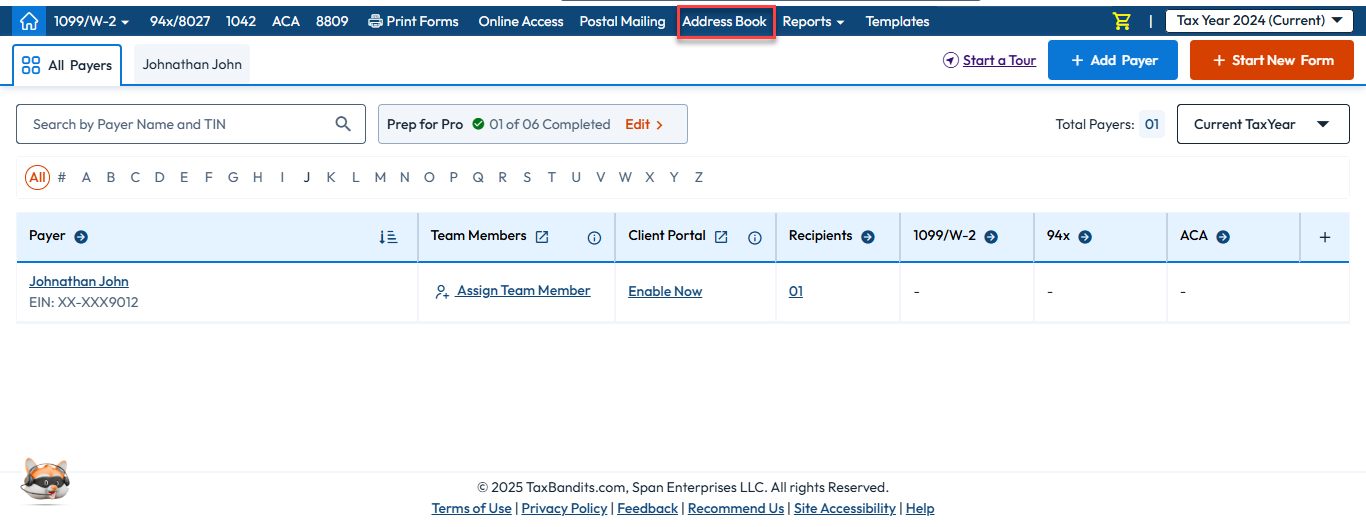Filter payers by letter Z

point(699,177)
